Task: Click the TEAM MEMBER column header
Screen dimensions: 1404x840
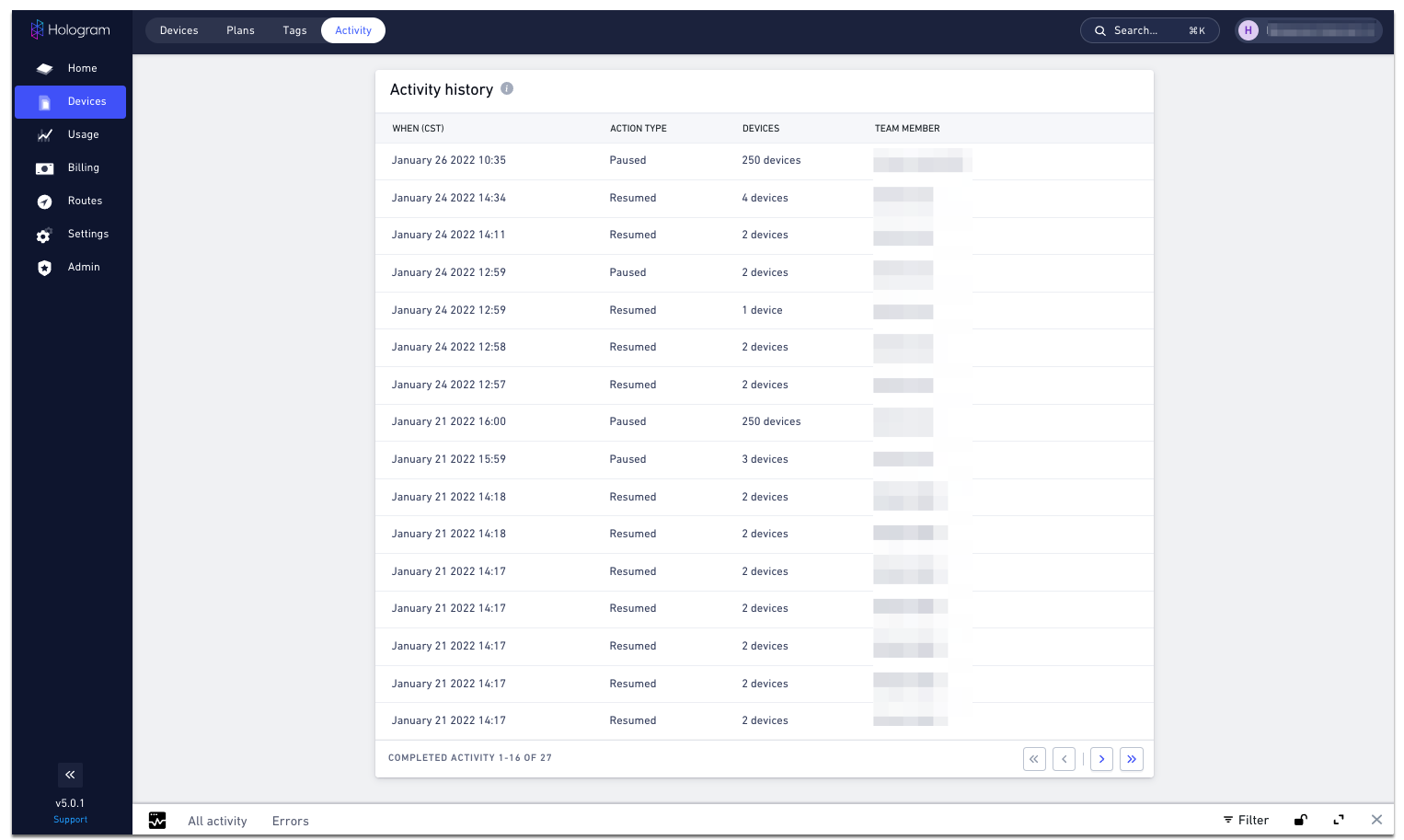Action: coord(907,129)
